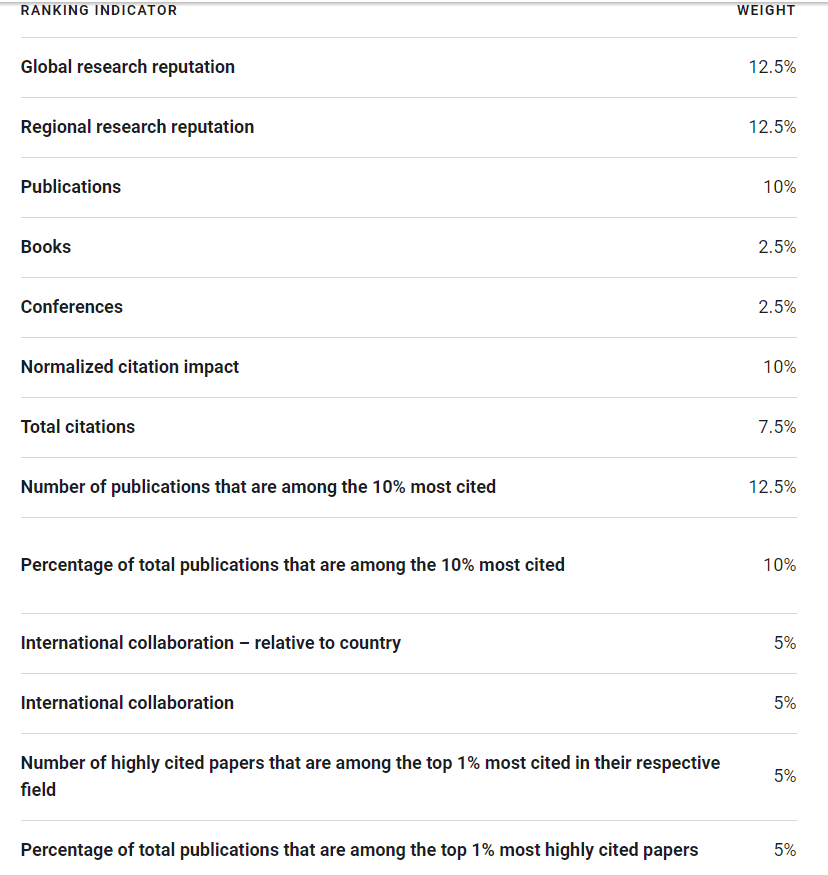828x875 pixels.
Task: Click the 7.5% weight for Total citations
Action: click(x=777, y=427)
